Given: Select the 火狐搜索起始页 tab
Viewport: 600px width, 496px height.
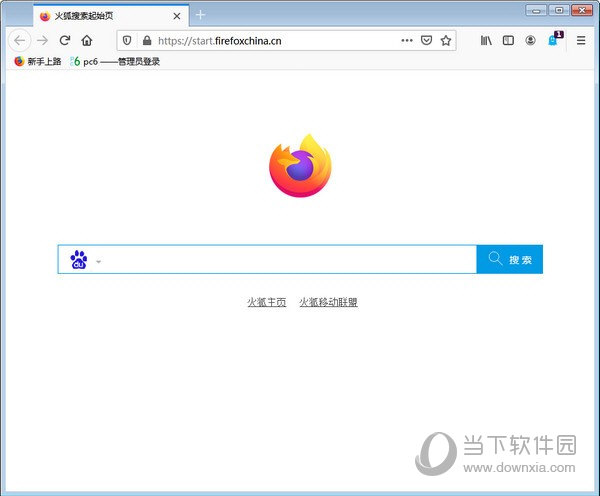Looking at the screenshot, I should pyautogui.click(x=111, y=16).
